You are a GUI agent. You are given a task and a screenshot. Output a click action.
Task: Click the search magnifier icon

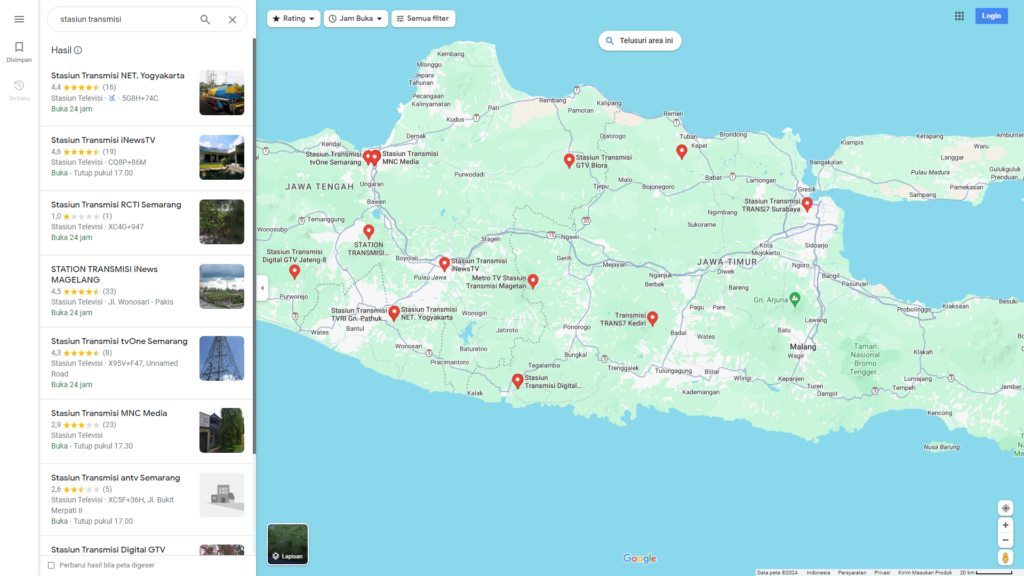[205, 20]
